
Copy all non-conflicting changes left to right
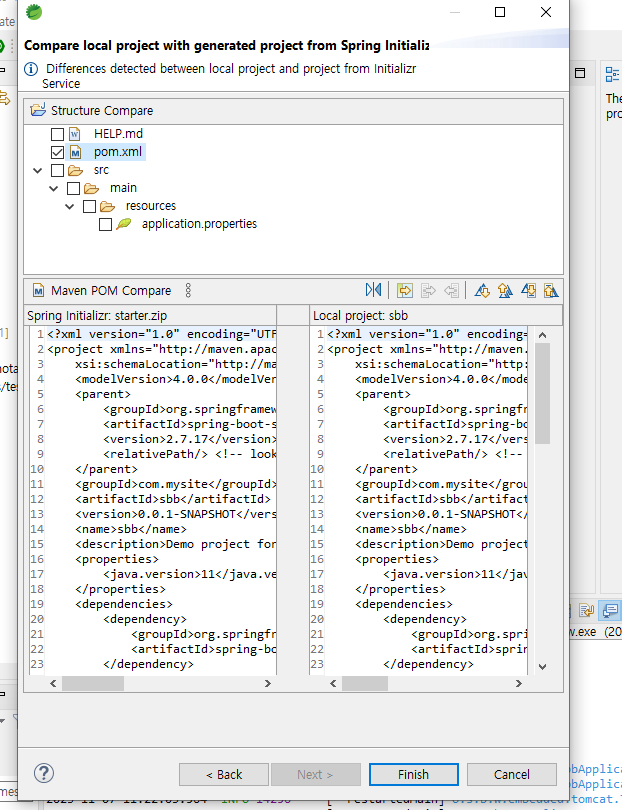coord(405,290)
